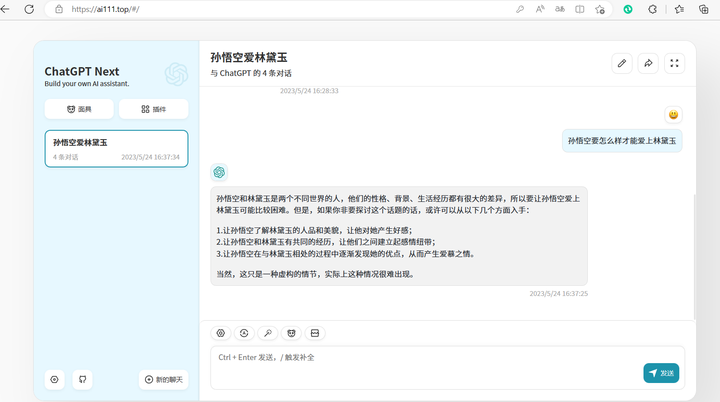
Task: Open the Mask (面具) button
Action: [79, 109]
